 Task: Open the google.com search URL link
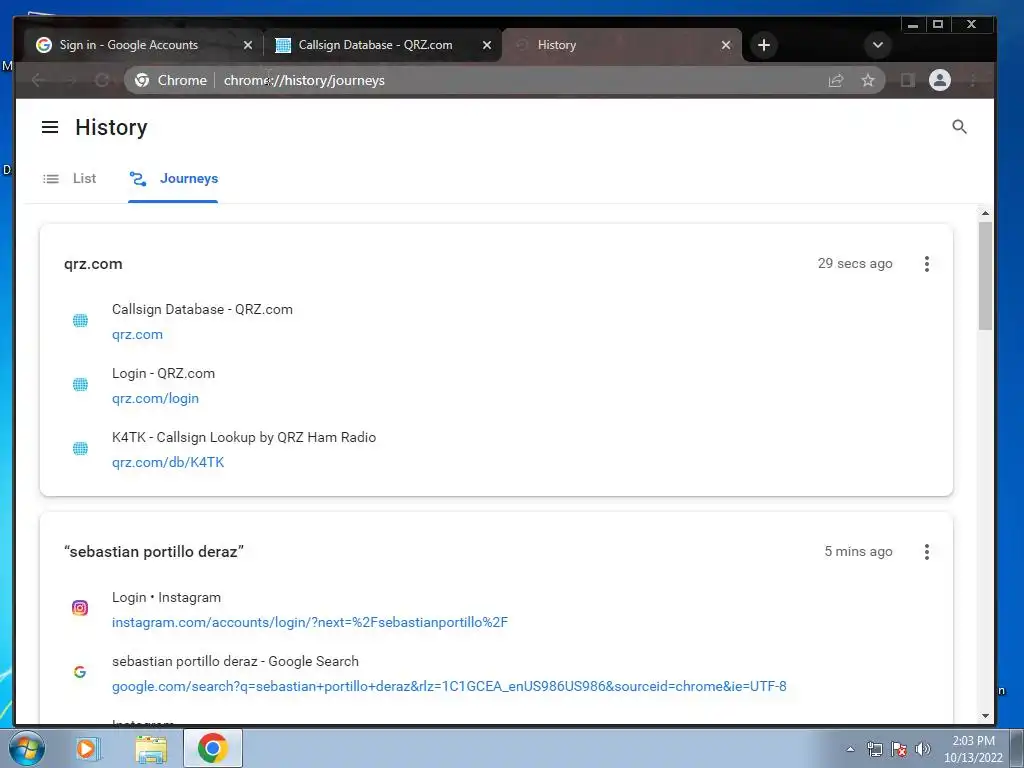click(x=449, y=686)
